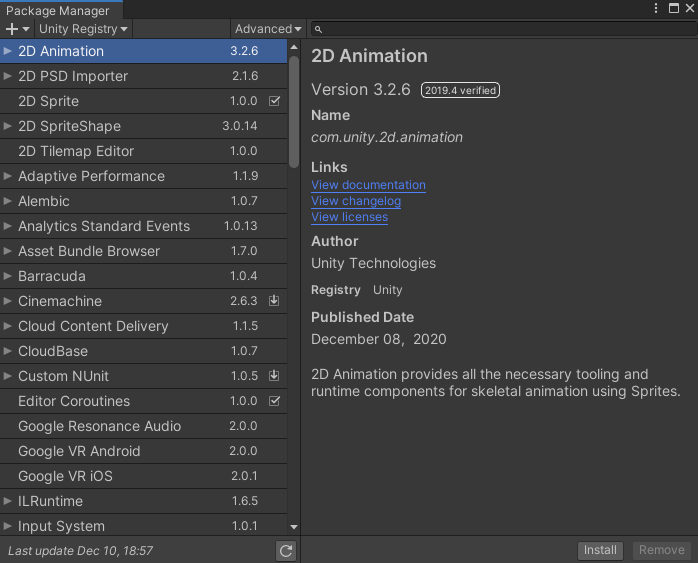
Task: Open the Unity Registry scope dropdown
Action: point(83,29)
